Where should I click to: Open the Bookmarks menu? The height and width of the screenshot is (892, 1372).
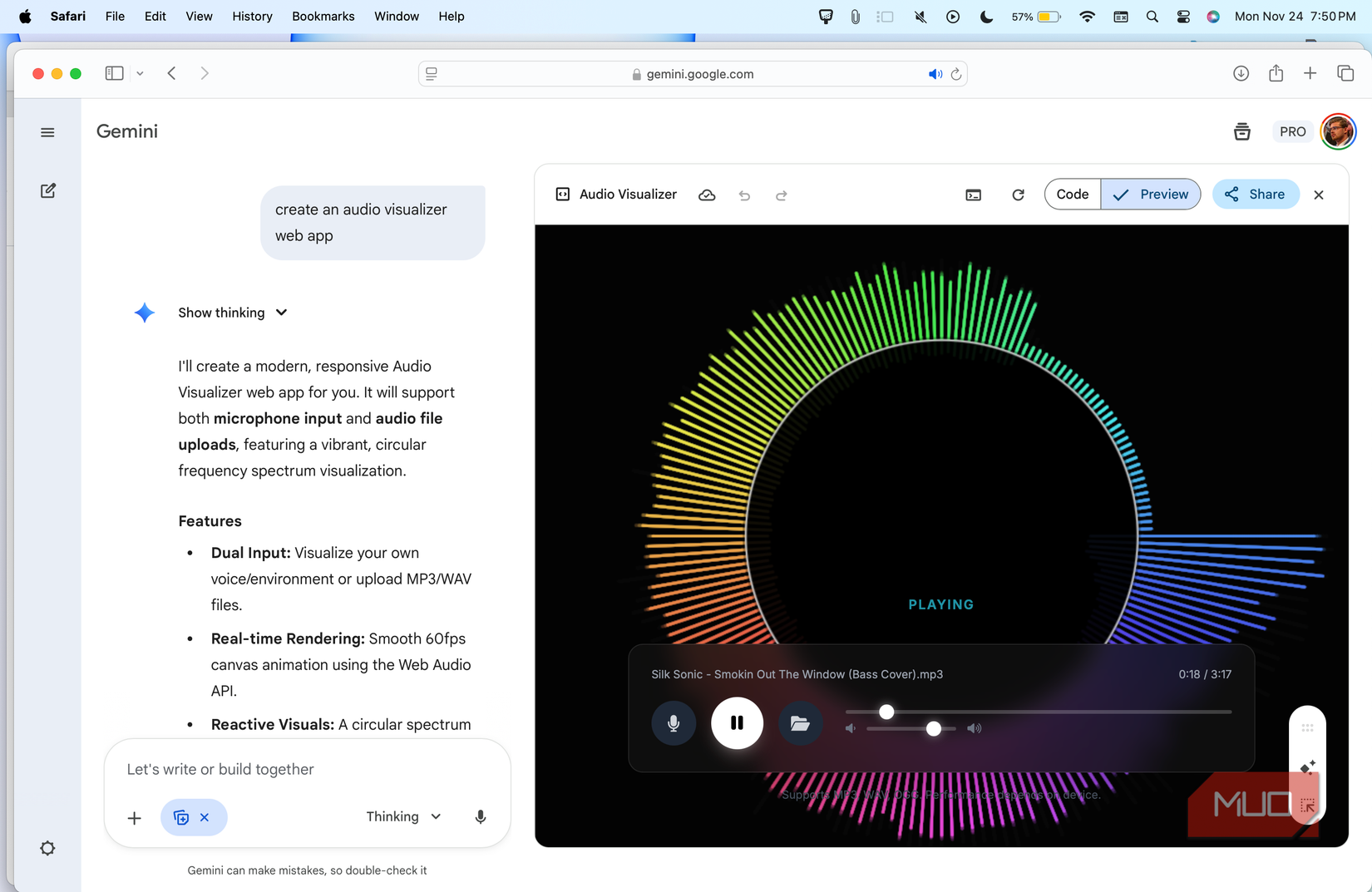pos(323,16)
